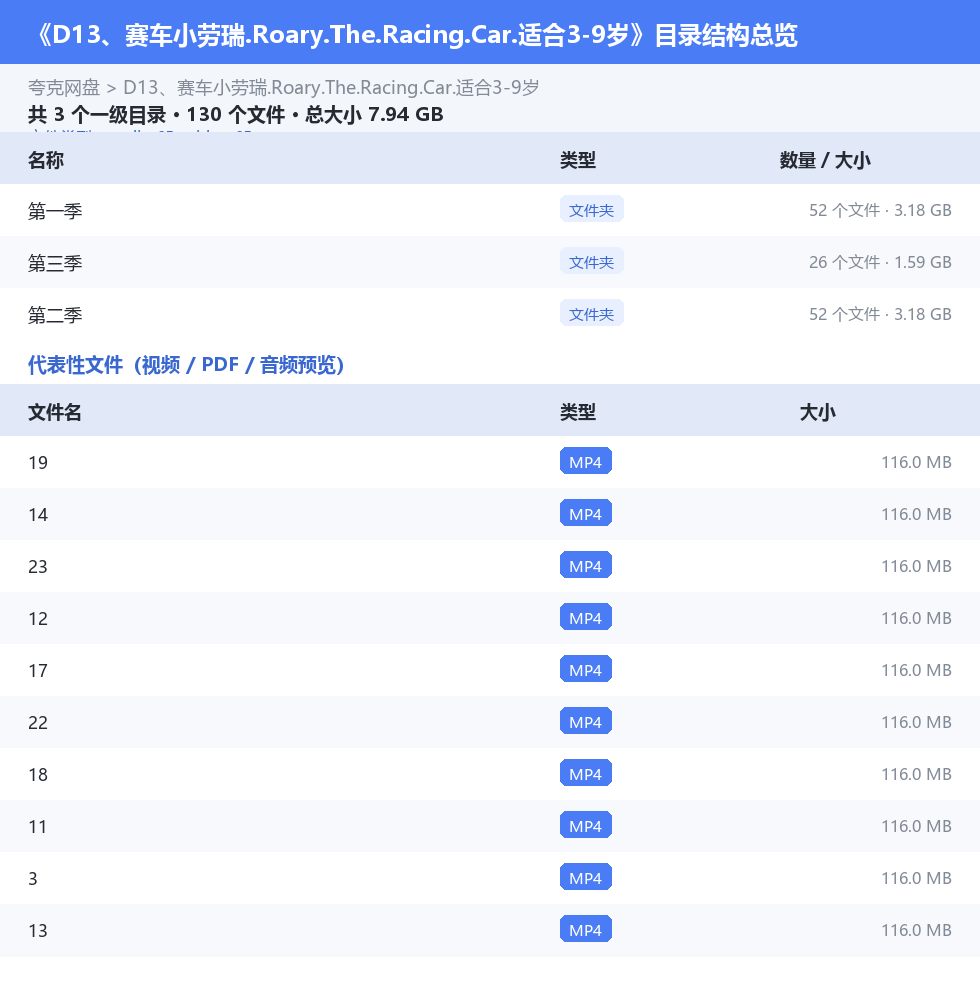Click '52 个文件 · 3.18 GB' in 第二季 row

click(x=880, y=314)
